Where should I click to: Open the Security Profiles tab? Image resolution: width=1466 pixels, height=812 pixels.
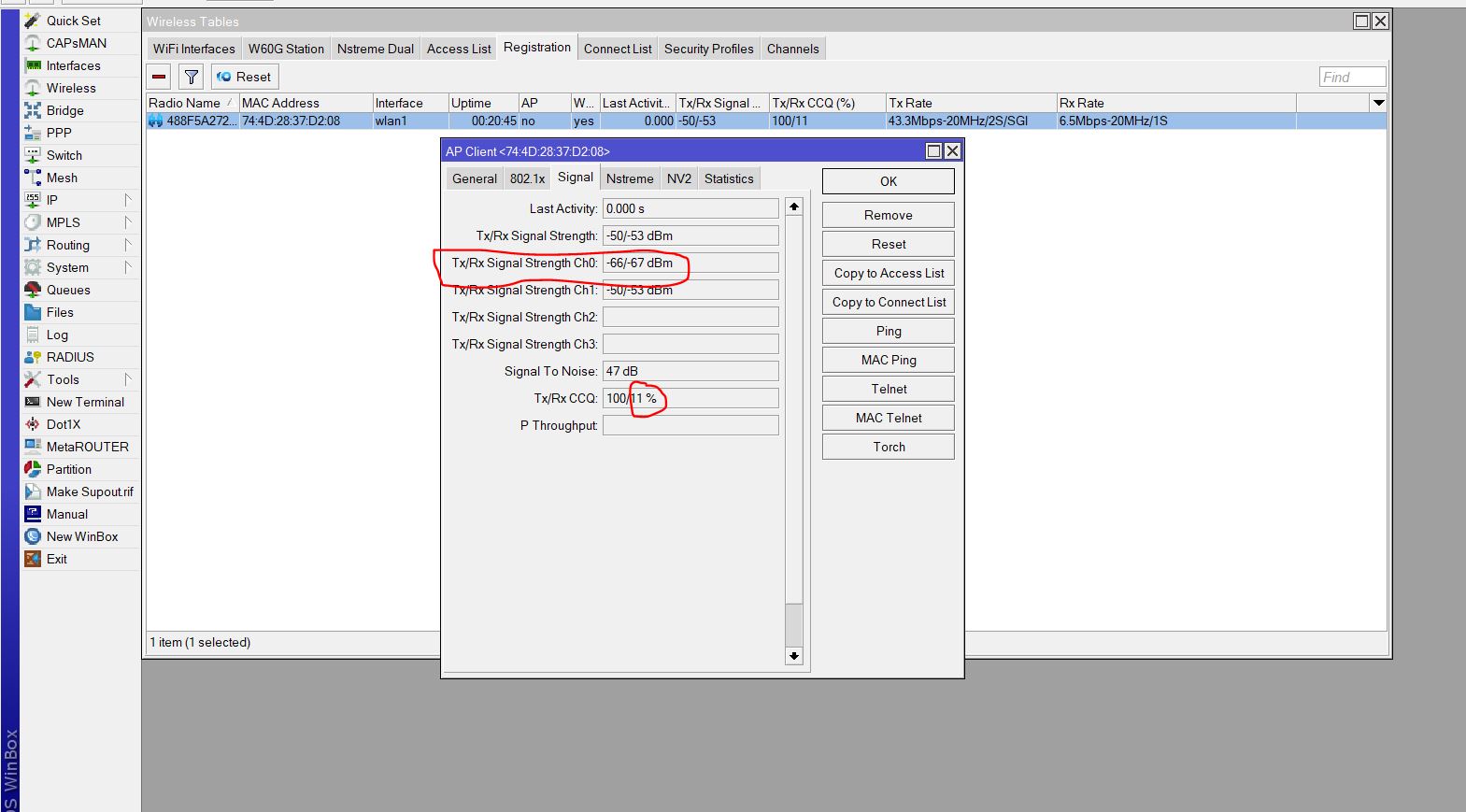click(709, 49)
